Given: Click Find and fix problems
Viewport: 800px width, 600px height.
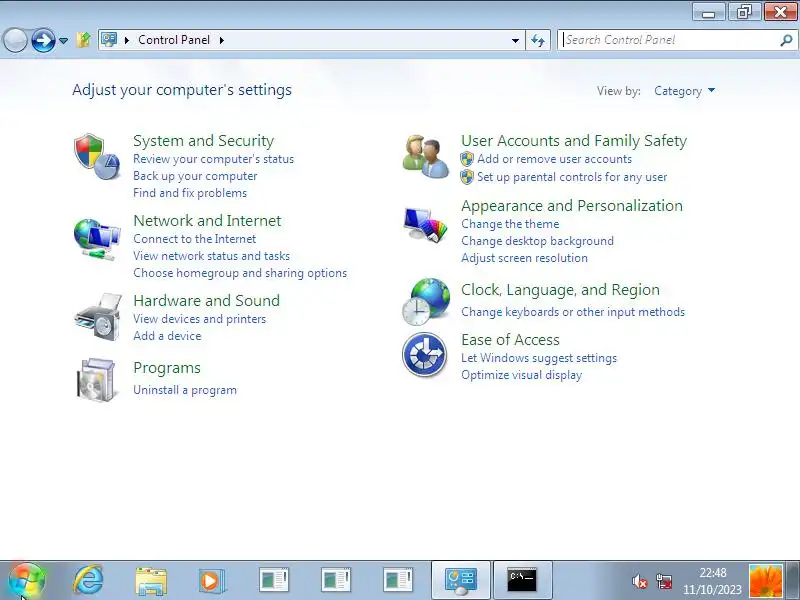Looking at the screenshot, I should pos(190,193).
